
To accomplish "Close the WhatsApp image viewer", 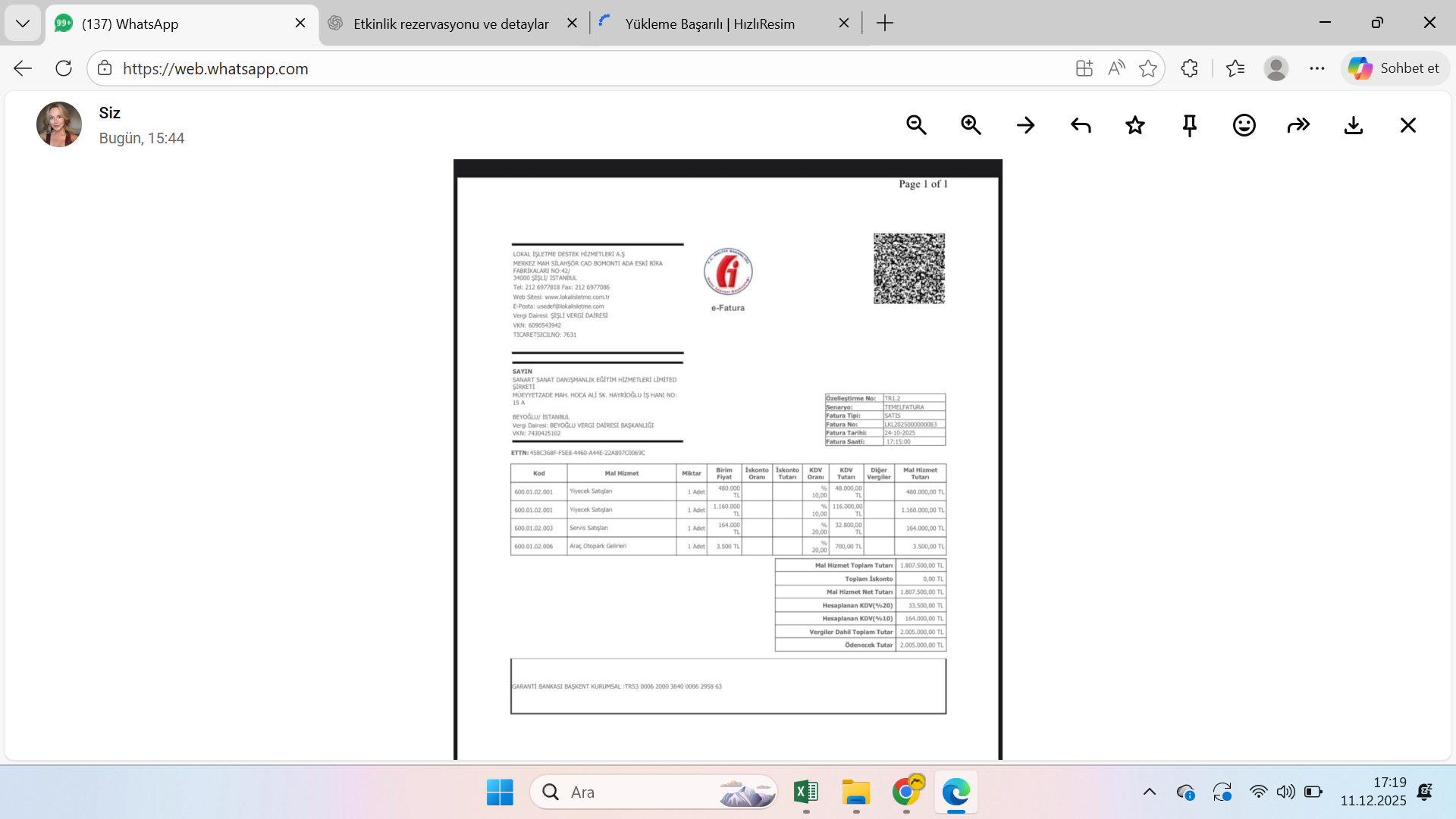I will coord(1408,125).
